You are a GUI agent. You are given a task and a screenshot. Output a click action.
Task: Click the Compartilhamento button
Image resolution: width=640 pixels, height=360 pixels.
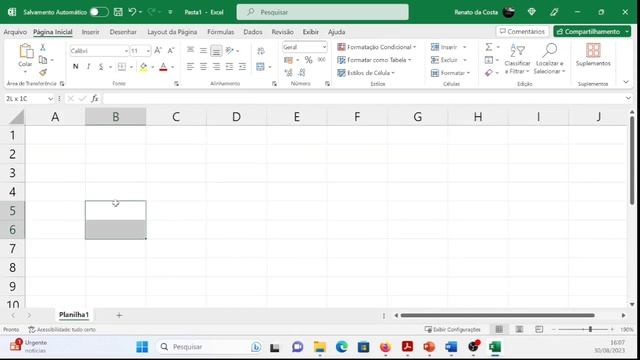pos(592,31)
